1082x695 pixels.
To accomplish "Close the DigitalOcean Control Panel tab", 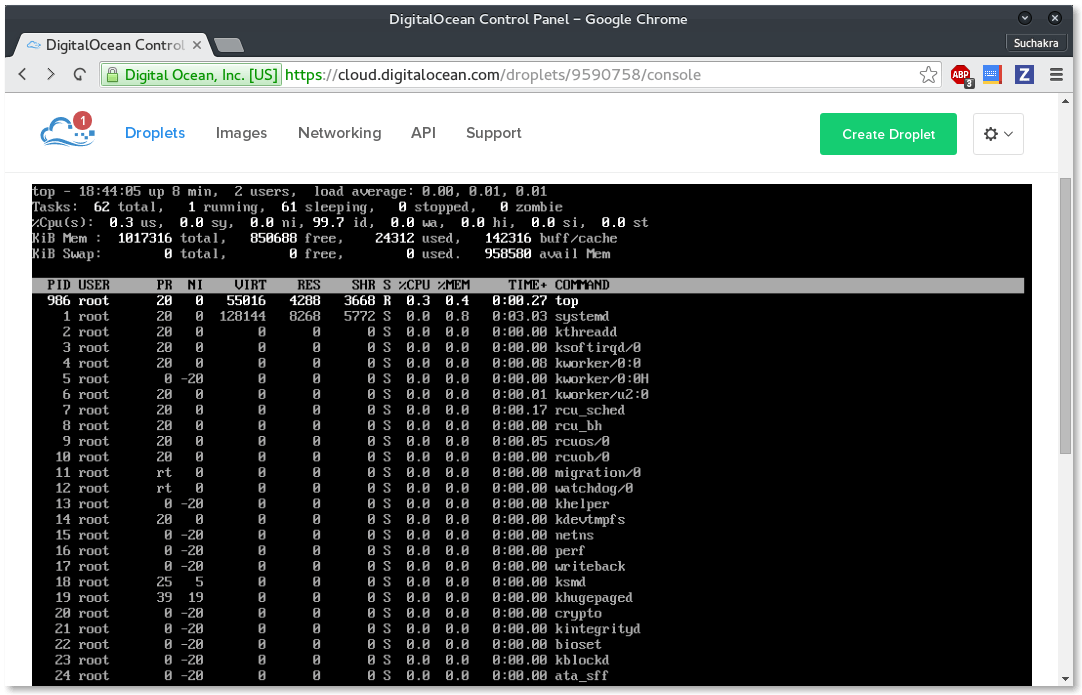I will (x=197, y=45).
